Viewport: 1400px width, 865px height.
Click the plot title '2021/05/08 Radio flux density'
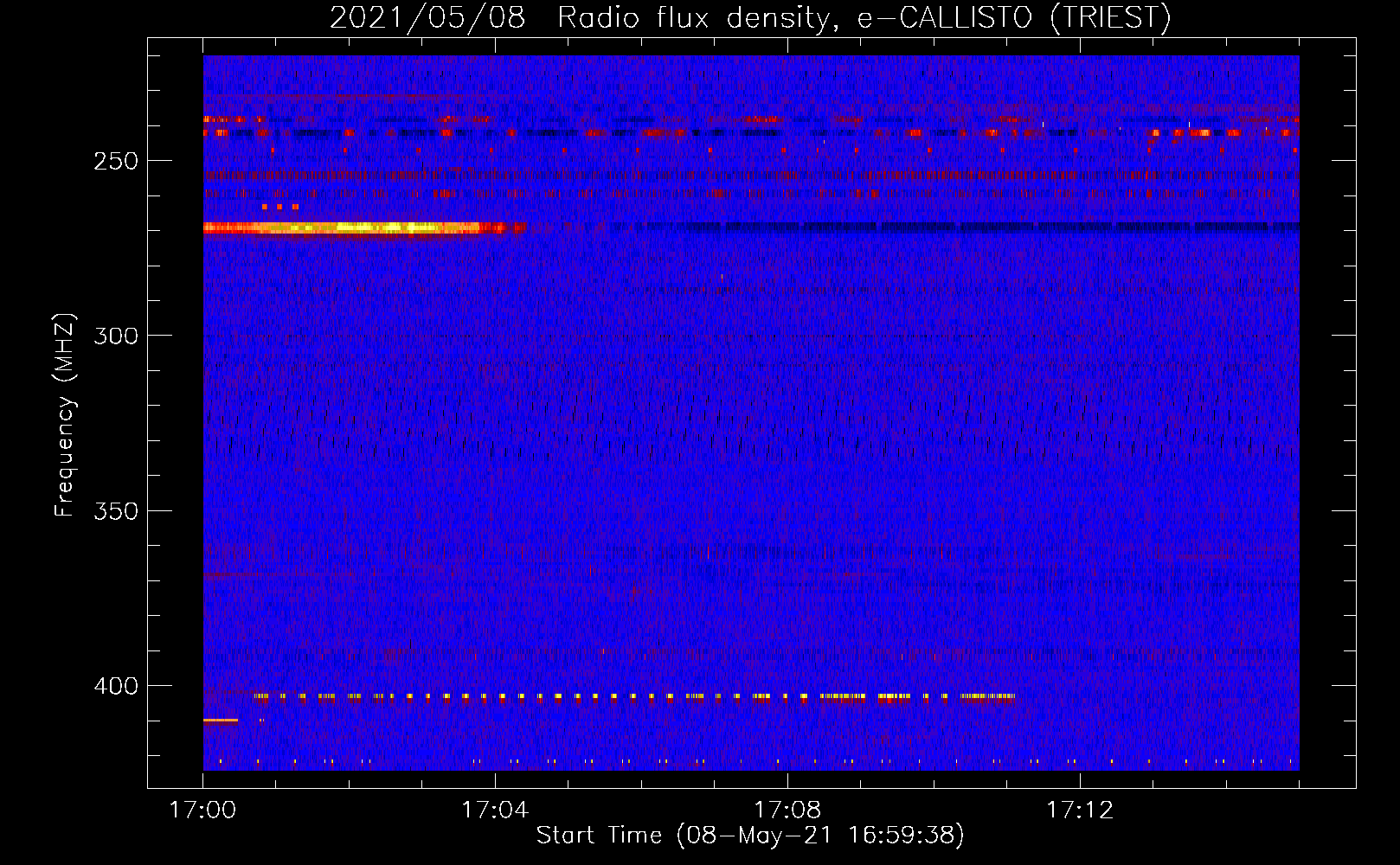749,17
